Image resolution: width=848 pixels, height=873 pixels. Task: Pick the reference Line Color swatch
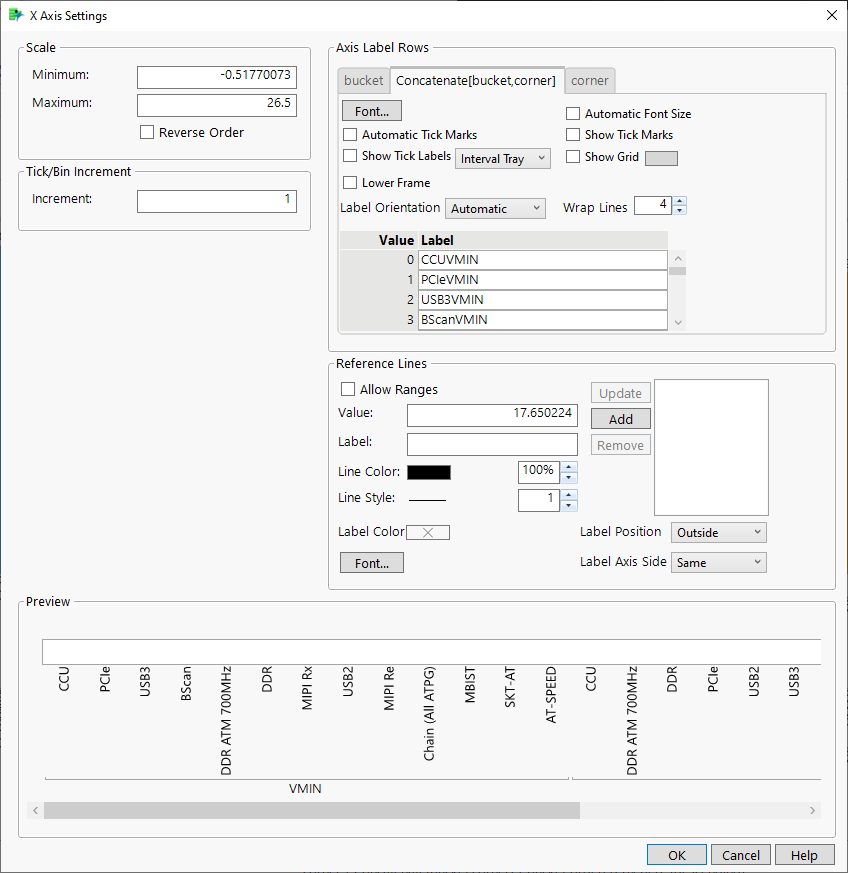click(428, 472)
